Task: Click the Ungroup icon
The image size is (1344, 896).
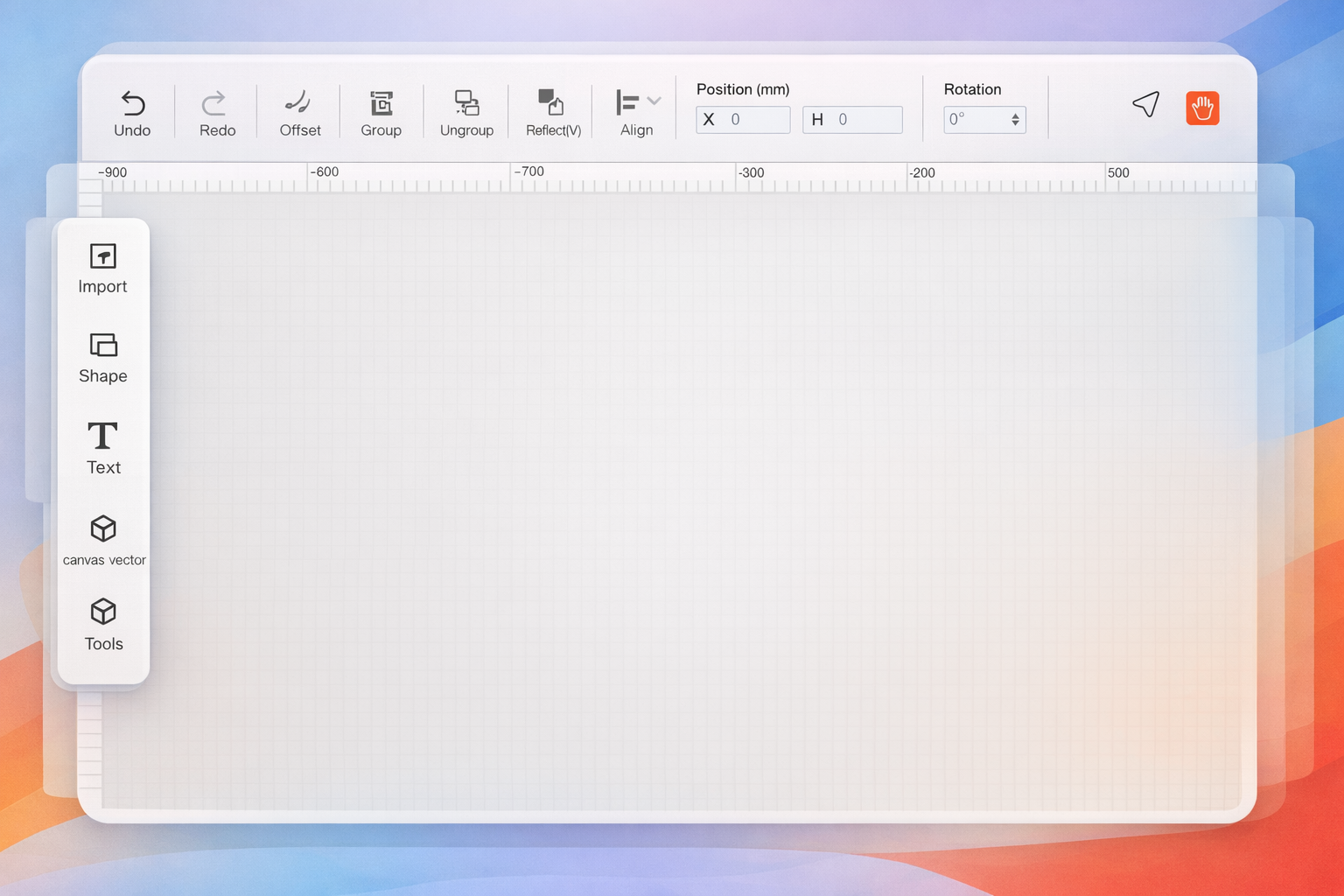Action: pos(466,103)
